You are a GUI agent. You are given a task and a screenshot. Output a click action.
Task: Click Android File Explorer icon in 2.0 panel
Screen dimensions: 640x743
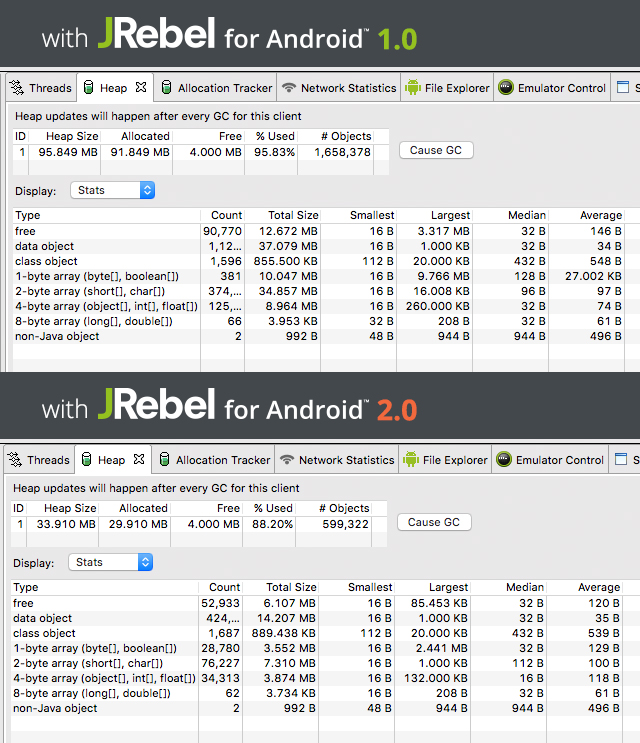tap(411, 459)
